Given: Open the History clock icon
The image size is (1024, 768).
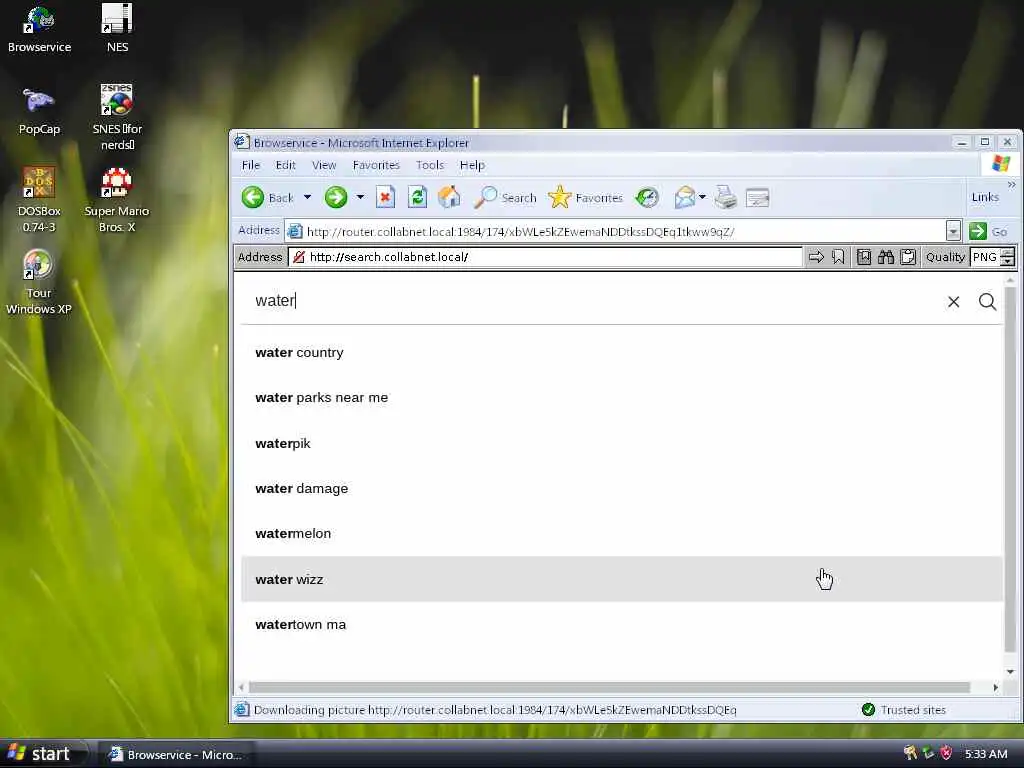Looking at the screenshot, I should click(x=647, y=197).
